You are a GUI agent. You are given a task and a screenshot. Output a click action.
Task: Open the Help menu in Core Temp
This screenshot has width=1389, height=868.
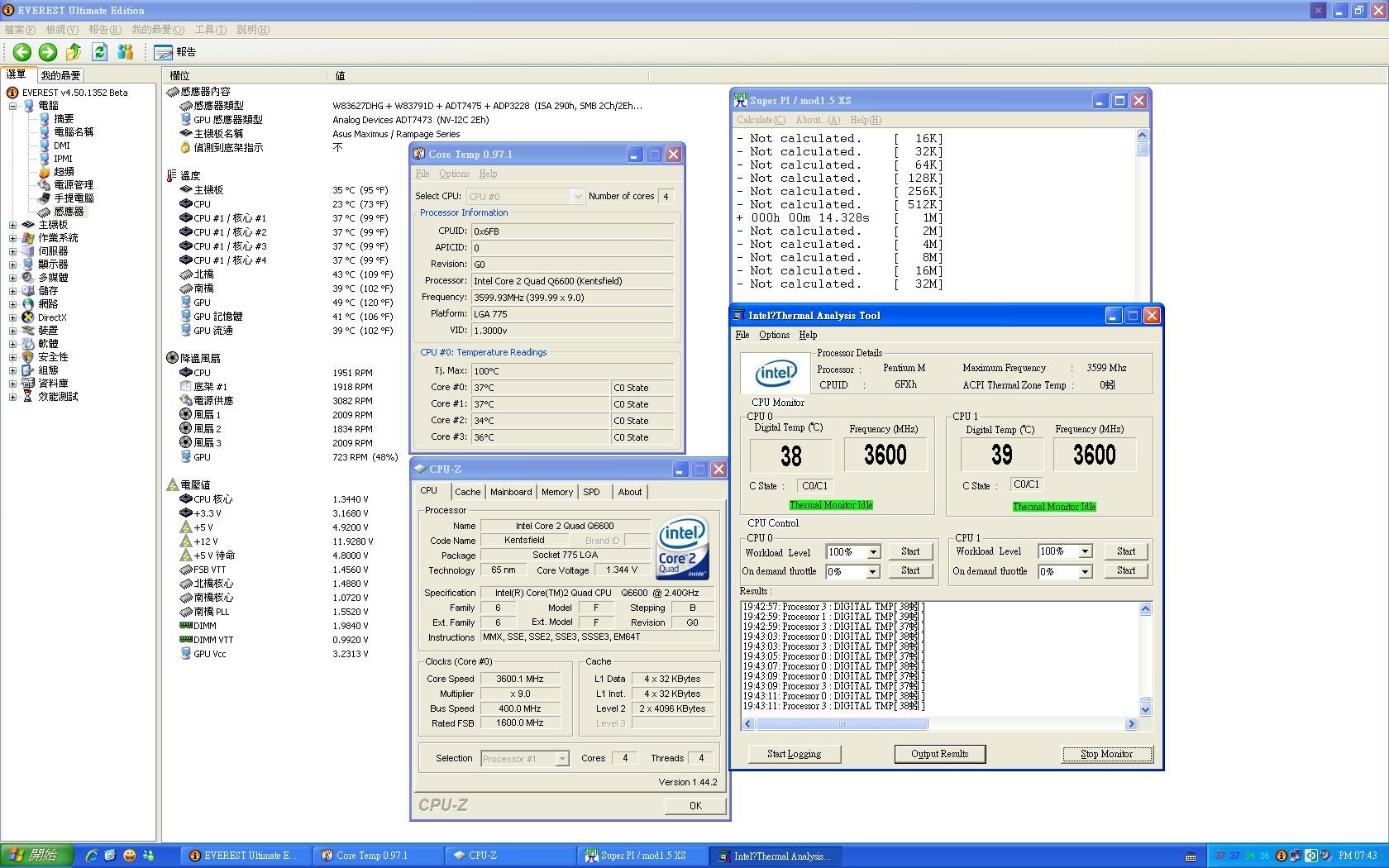pyautogui.click(x=488, y=174)
